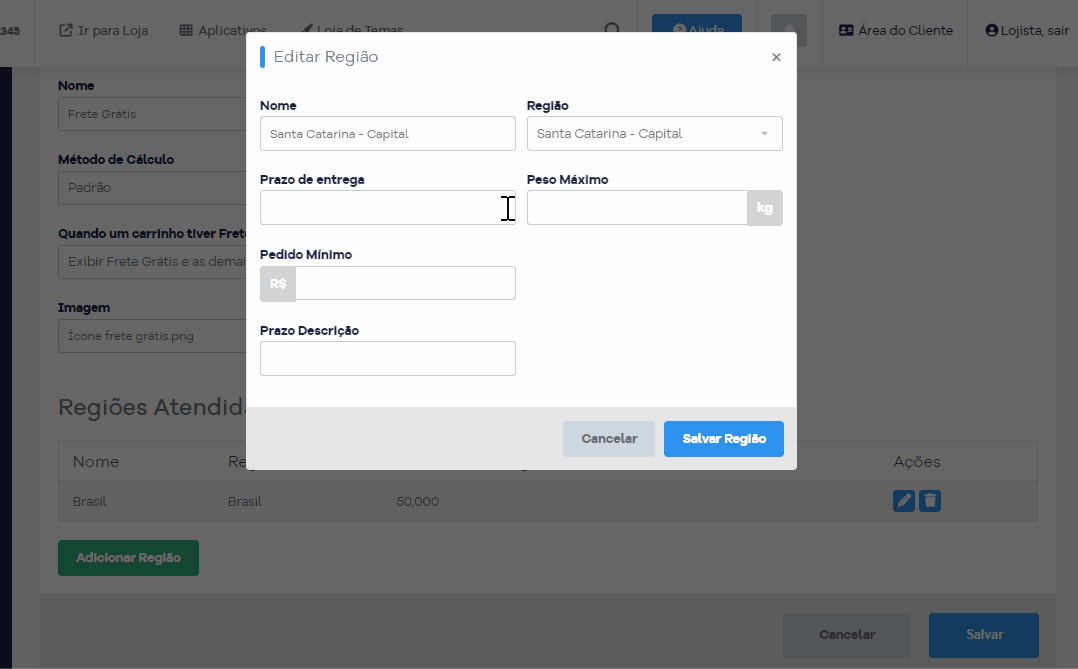Expand the Região dropdown
1078x669 pixels.
tap(654, 133)
